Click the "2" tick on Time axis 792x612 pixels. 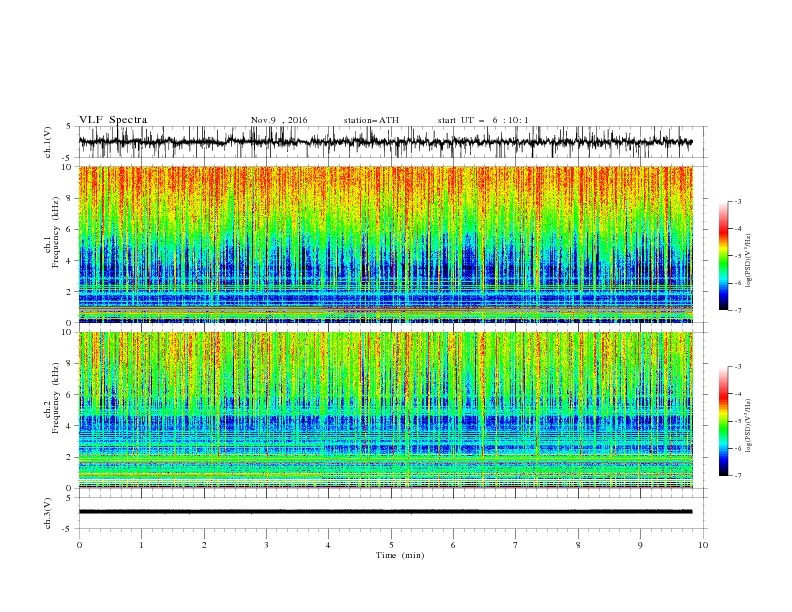204,545
